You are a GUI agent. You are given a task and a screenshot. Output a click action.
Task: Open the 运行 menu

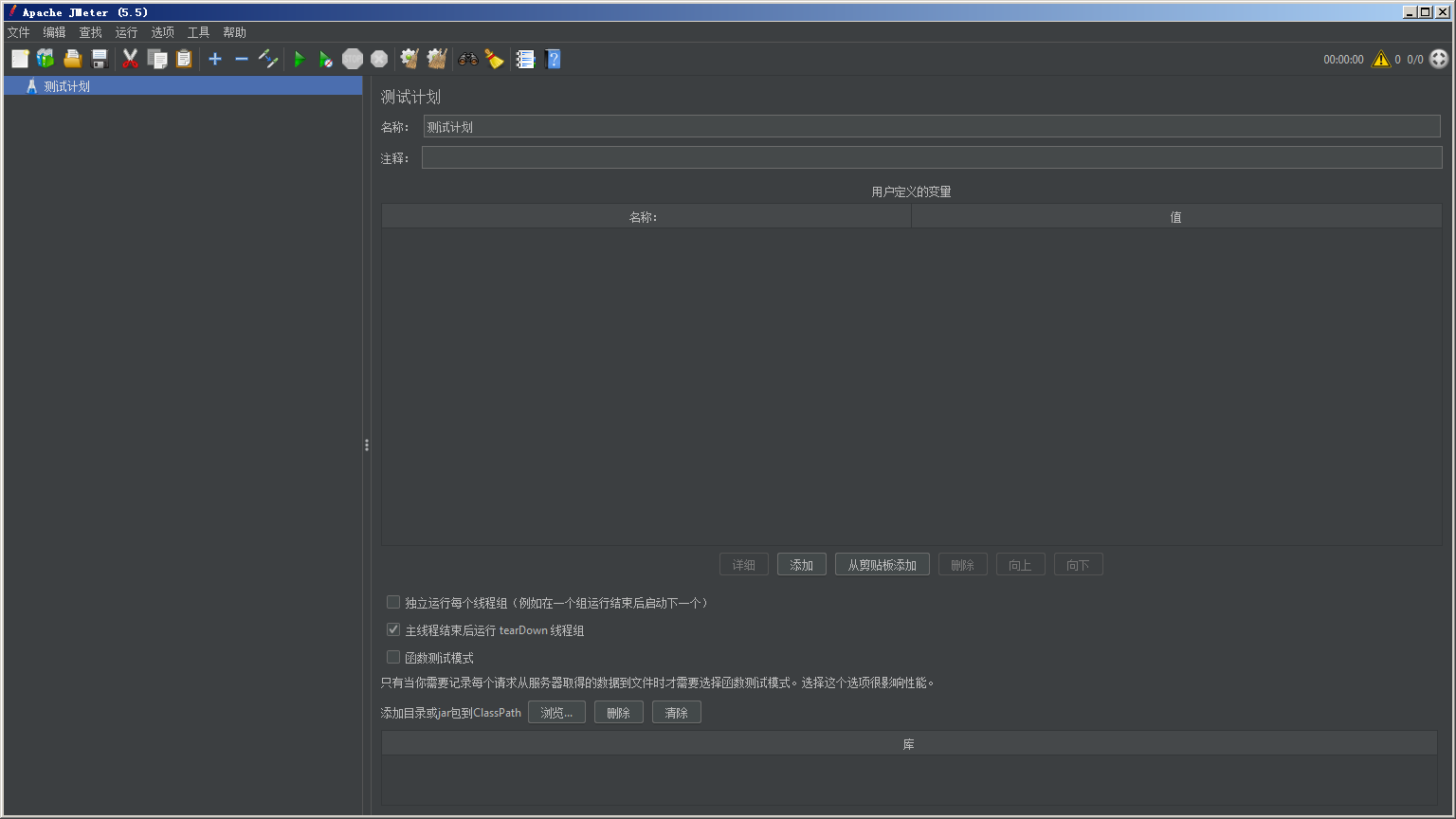126,32
